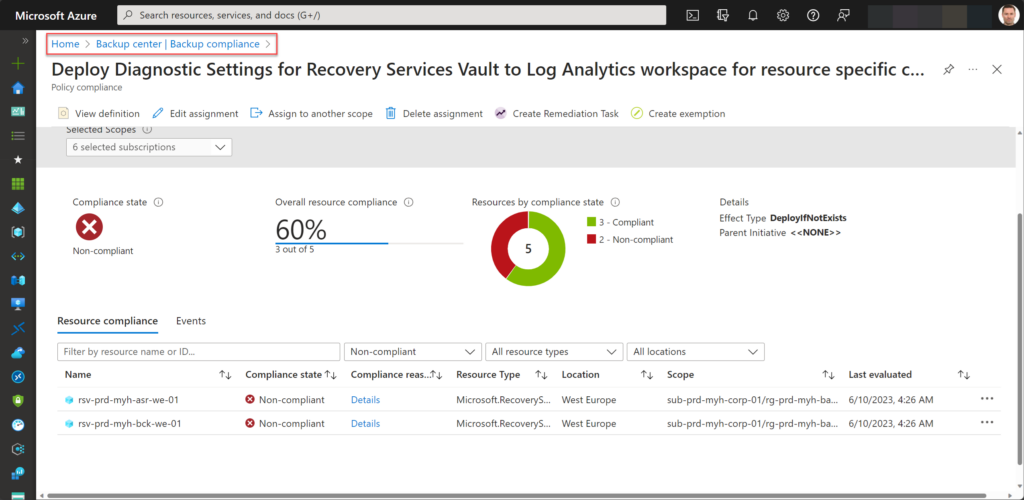The height and width of the screenshot is (500, 1024).
Task: Open the All locations dropdown
Action: [696, 351]
